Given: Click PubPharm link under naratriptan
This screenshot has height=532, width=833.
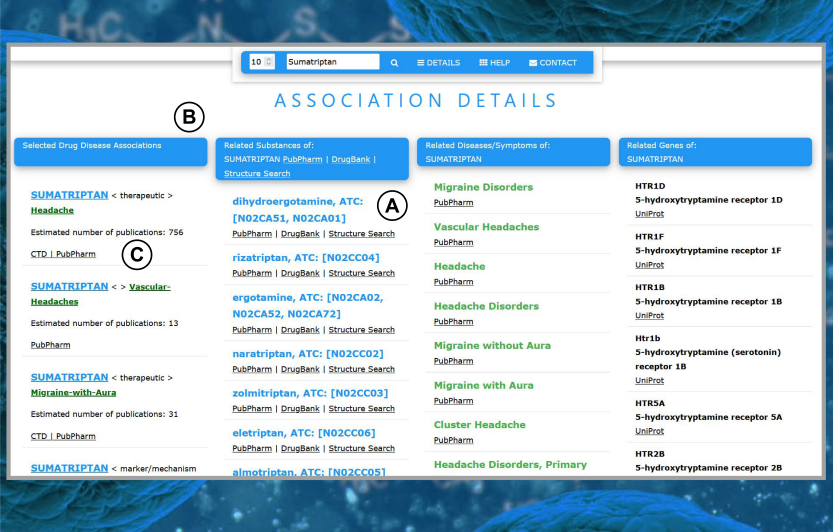Looking at the screenshot, I should [252, 369].
